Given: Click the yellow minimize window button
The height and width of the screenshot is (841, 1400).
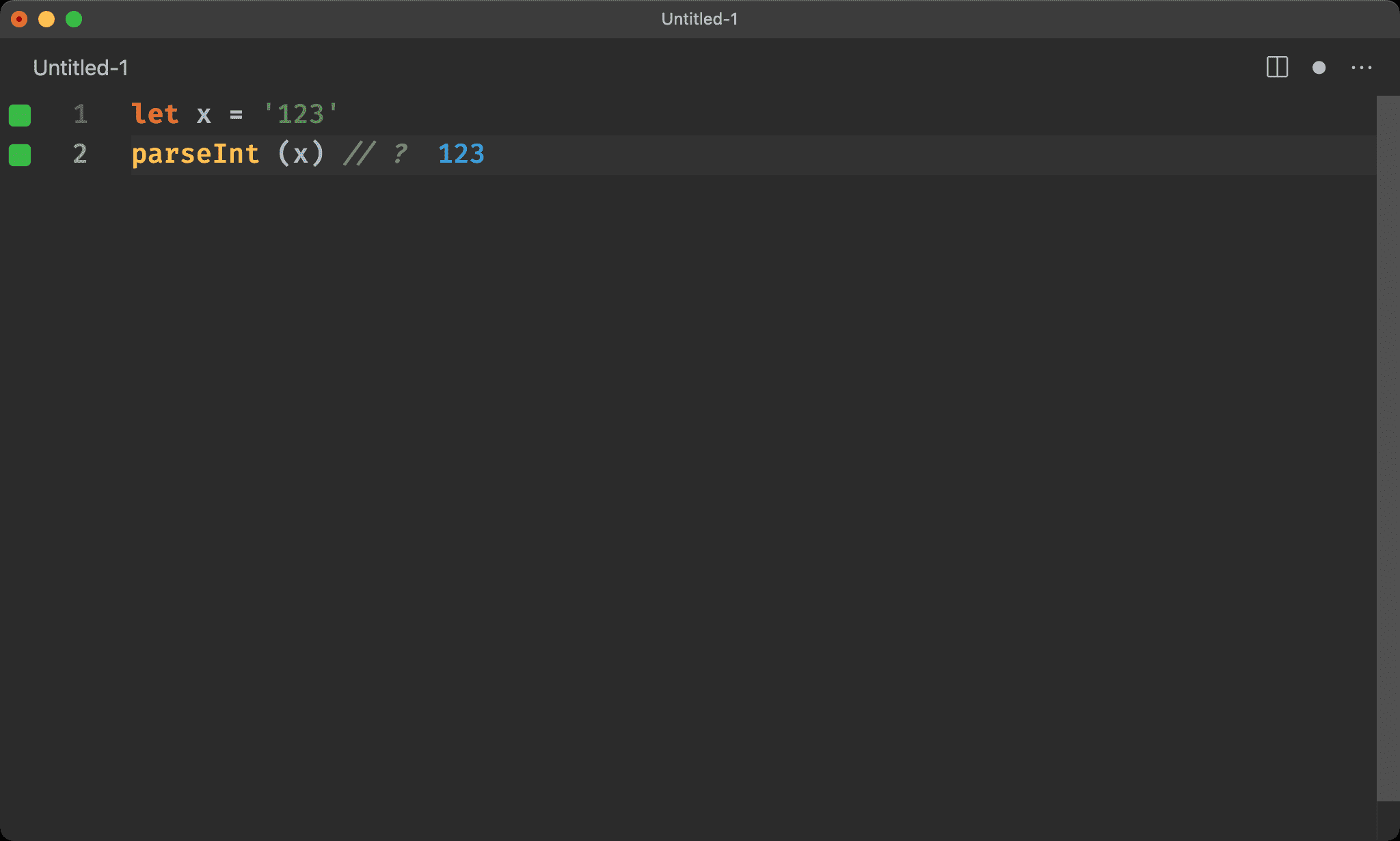Looking at the screenshot, I should click(46, 19).
